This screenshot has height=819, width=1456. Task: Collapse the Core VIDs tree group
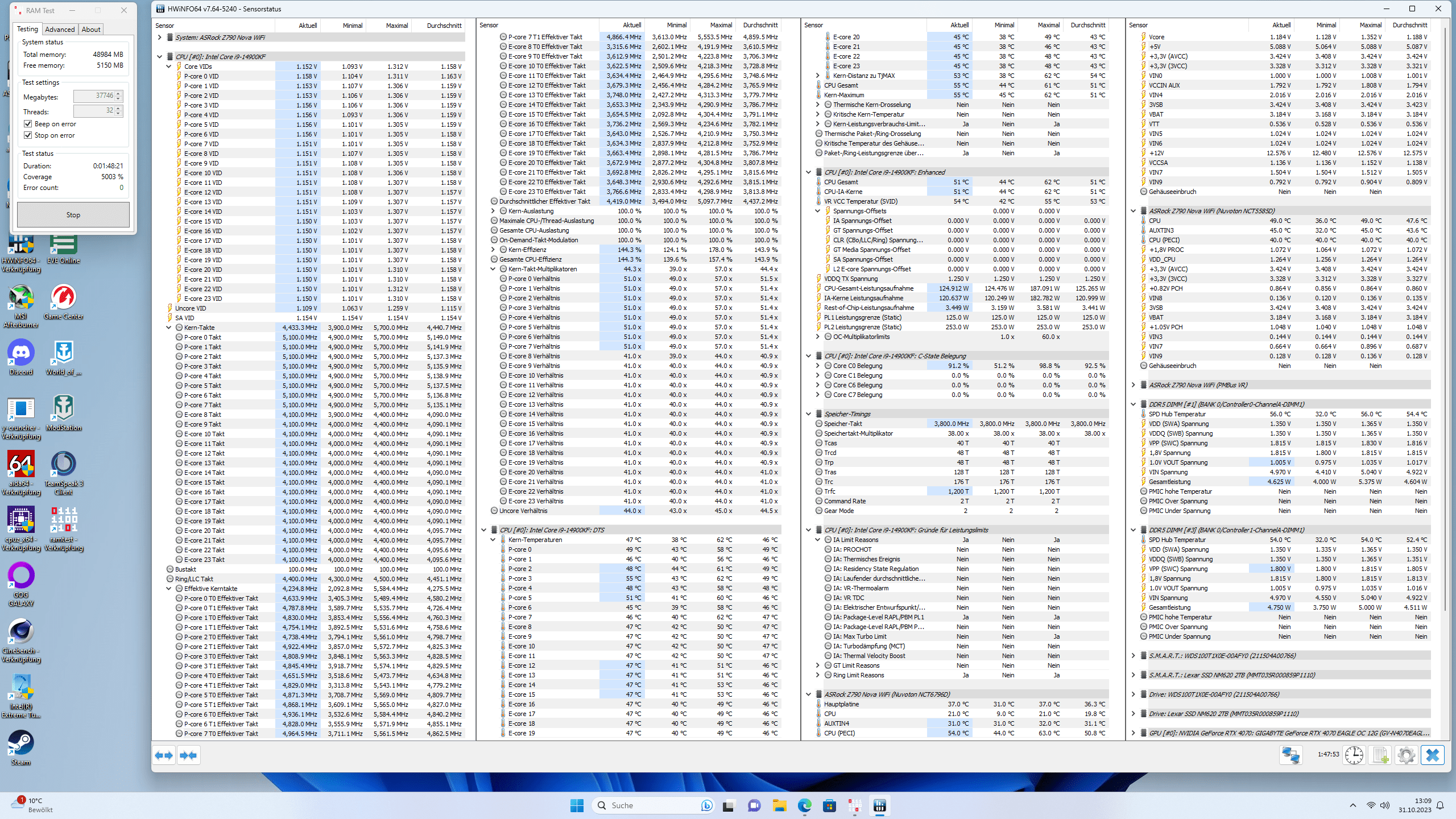[x=169, y=67]
